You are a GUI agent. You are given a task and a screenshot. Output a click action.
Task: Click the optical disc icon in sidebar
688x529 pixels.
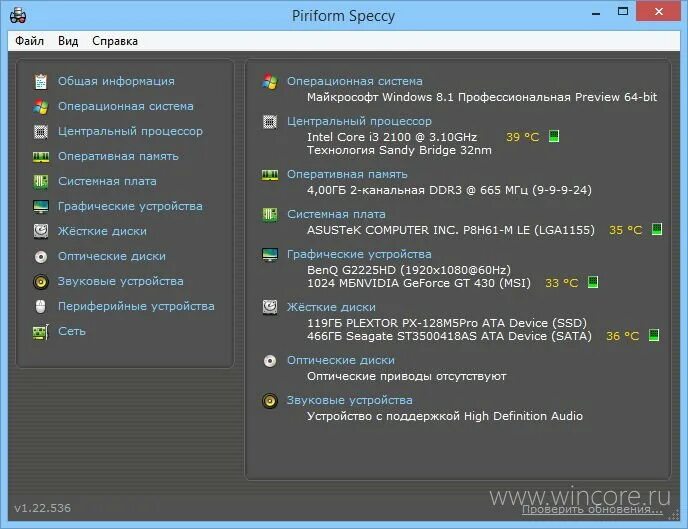point(41,257)
